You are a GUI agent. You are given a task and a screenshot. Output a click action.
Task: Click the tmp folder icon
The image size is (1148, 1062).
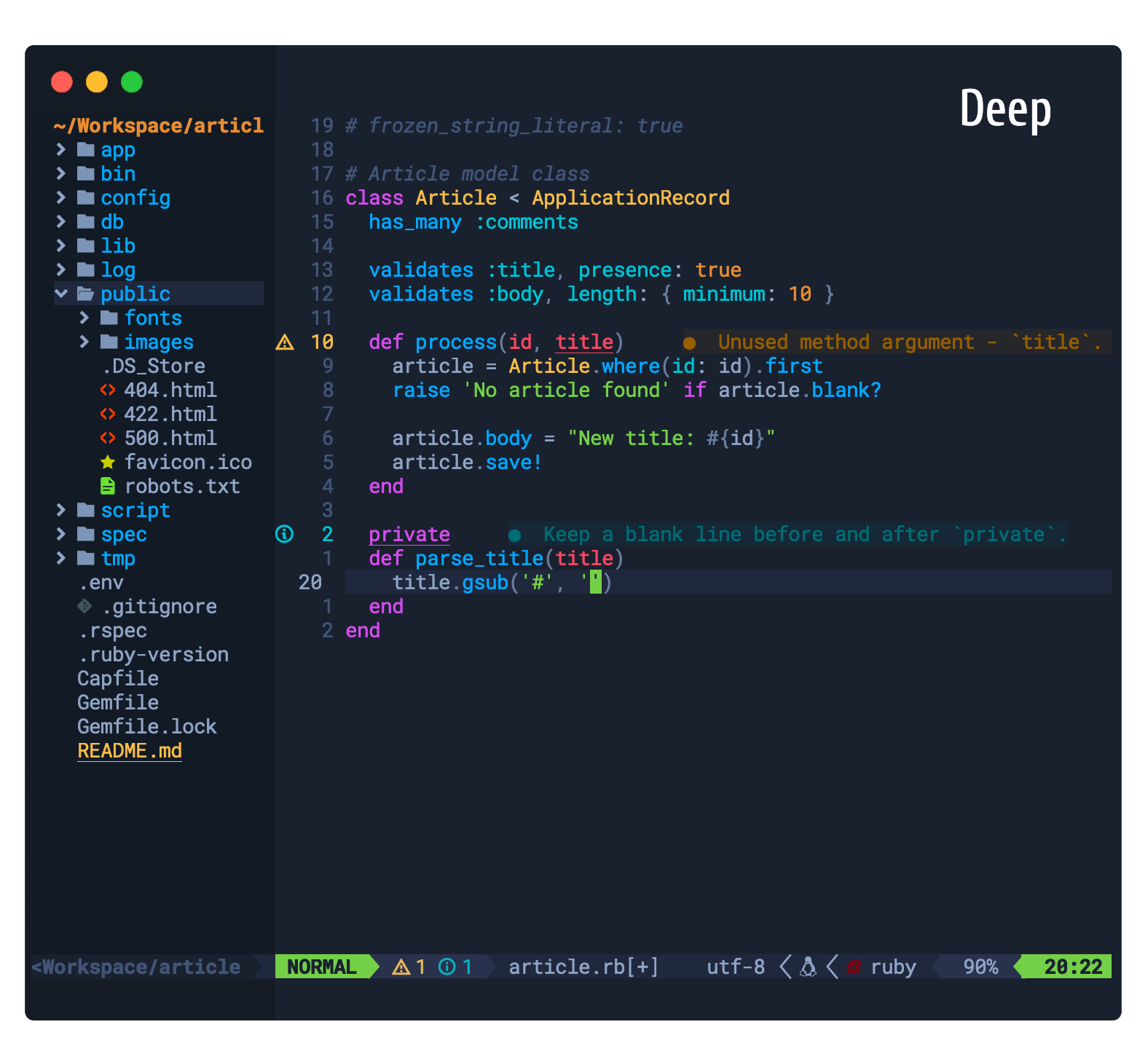(86, 558)
